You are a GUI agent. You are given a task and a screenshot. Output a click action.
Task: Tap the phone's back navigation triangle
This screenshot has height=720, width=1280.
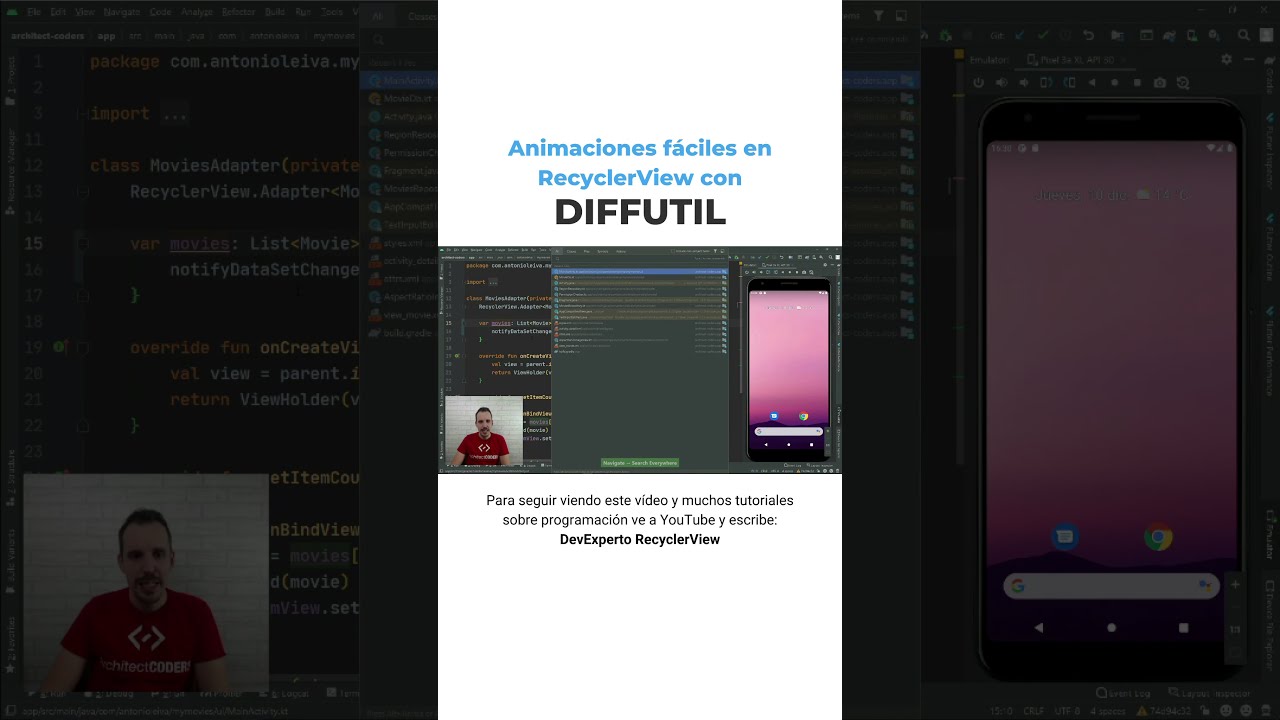1039,628
